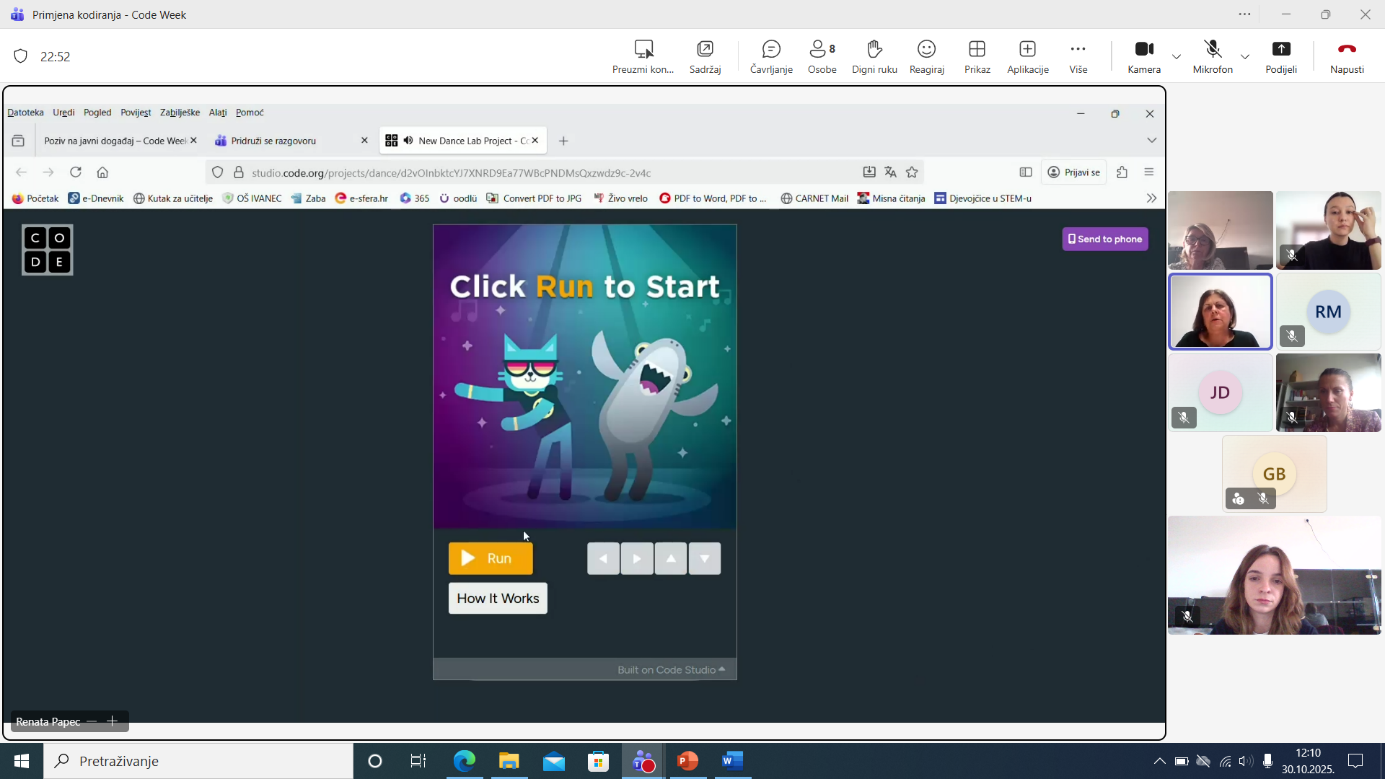Expand the Mikrofon options dropdown arrow
The image size is (1385, 779).
pyautogui.click(x=1245, y=57)
